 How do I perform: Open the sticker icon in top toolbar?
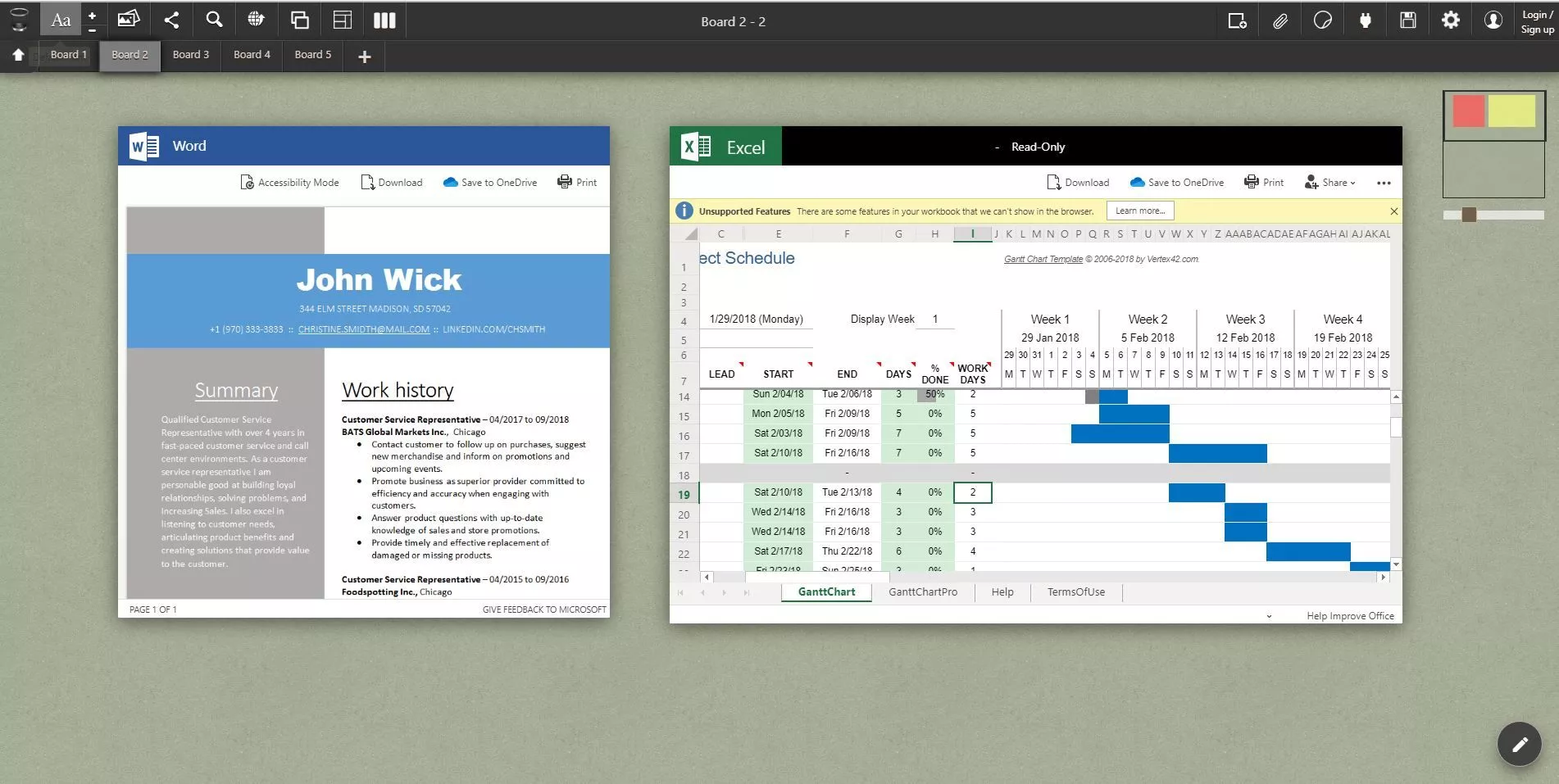click(1322, 20)
